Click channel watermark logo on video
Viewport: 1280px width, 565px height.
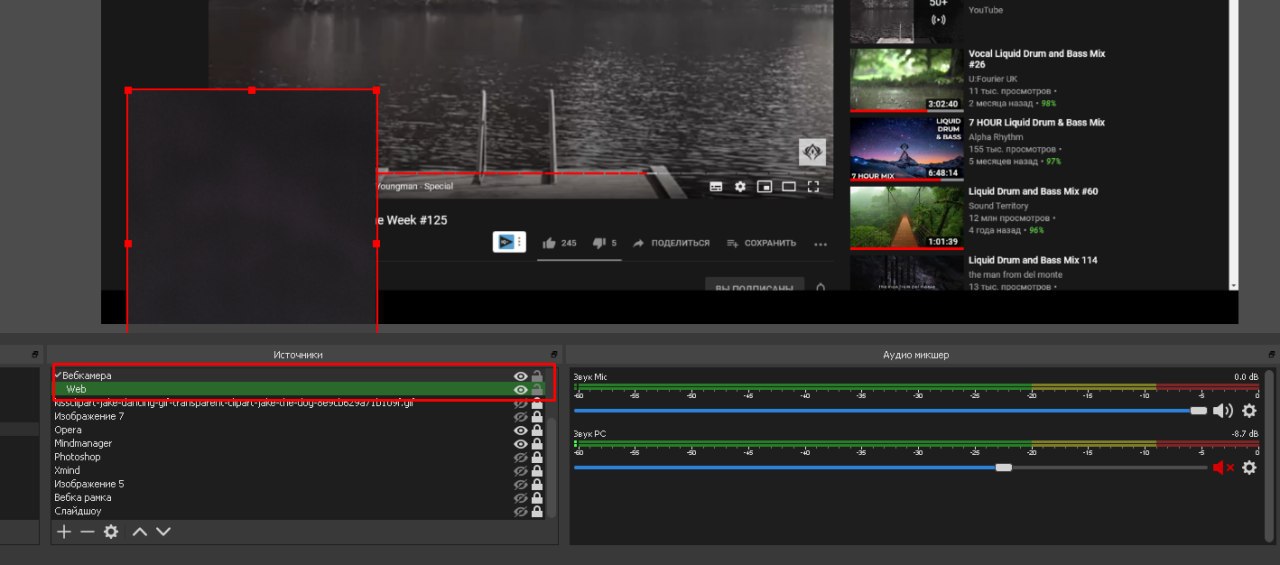pos(811,152)
